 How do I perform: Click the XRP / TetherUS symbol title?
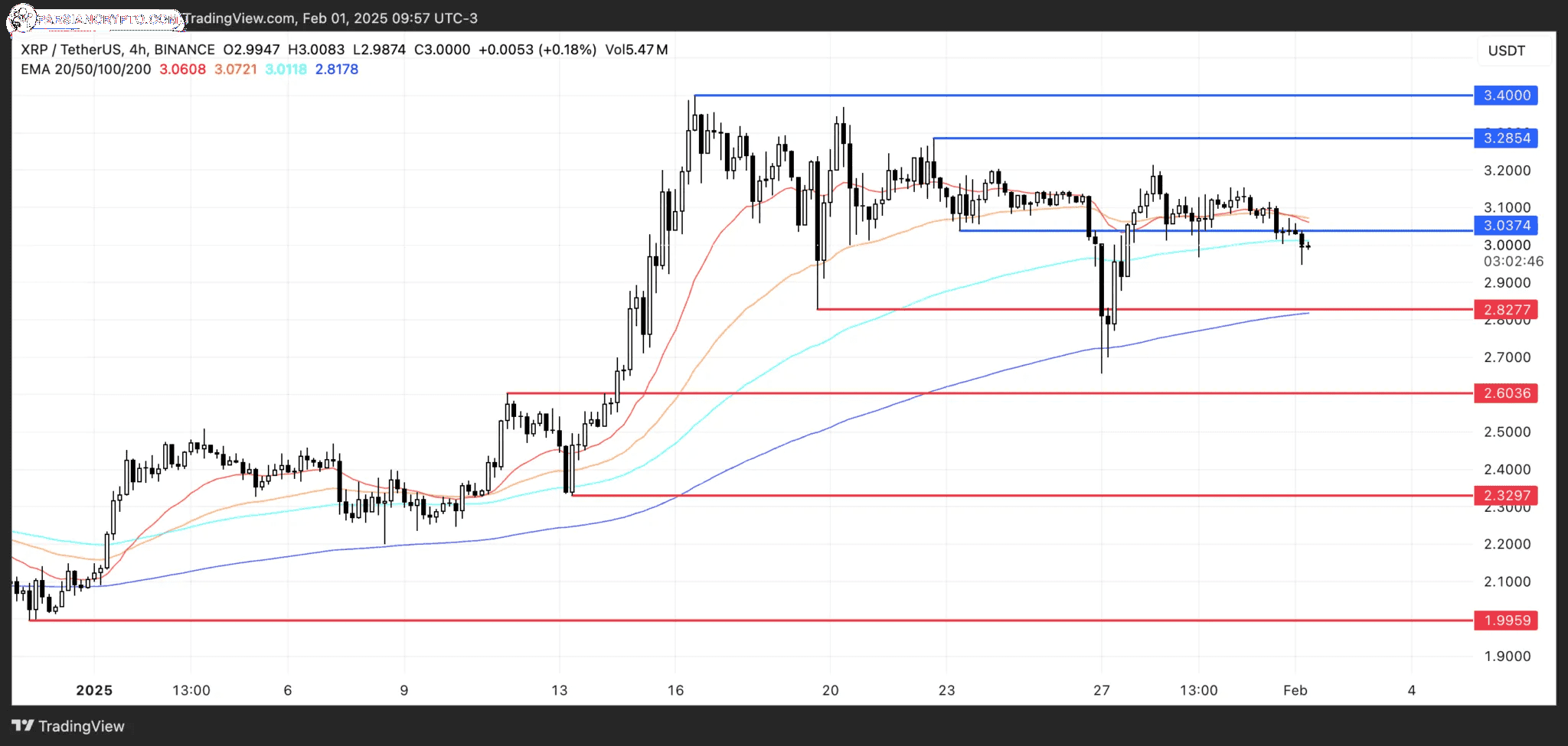[118, 50]
